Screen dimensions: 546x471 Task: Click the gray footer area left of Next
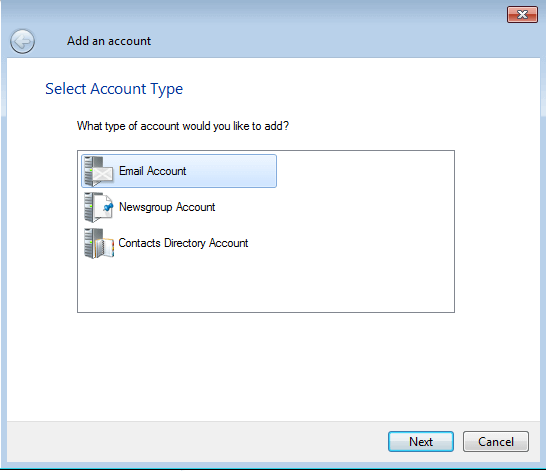[x=195, y=441]
